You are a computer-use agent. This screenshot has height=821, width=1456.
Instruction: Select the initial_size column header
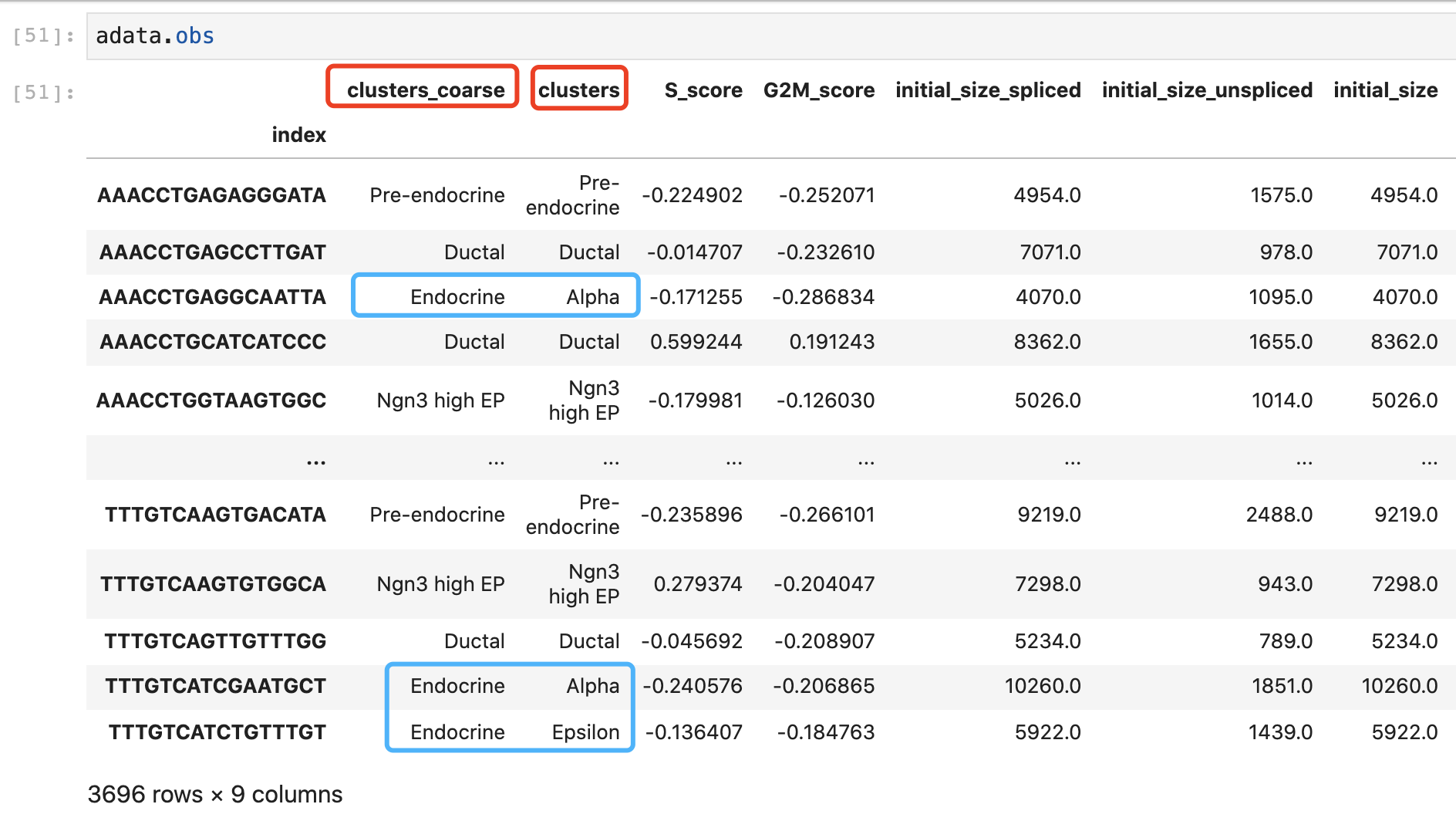click(1385, 90)
